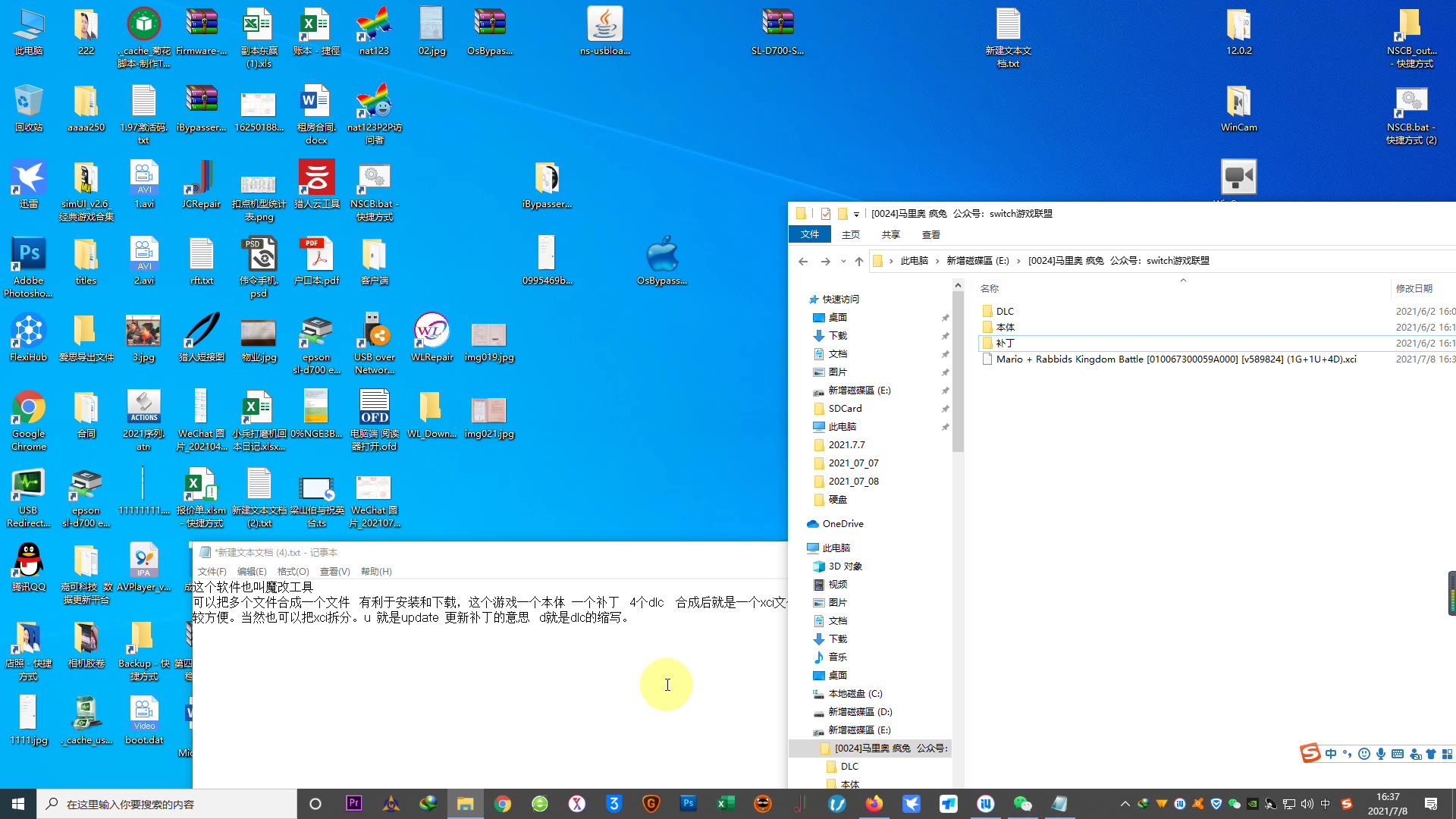Open 户口本.pdf file on desktop

[317, 261]
